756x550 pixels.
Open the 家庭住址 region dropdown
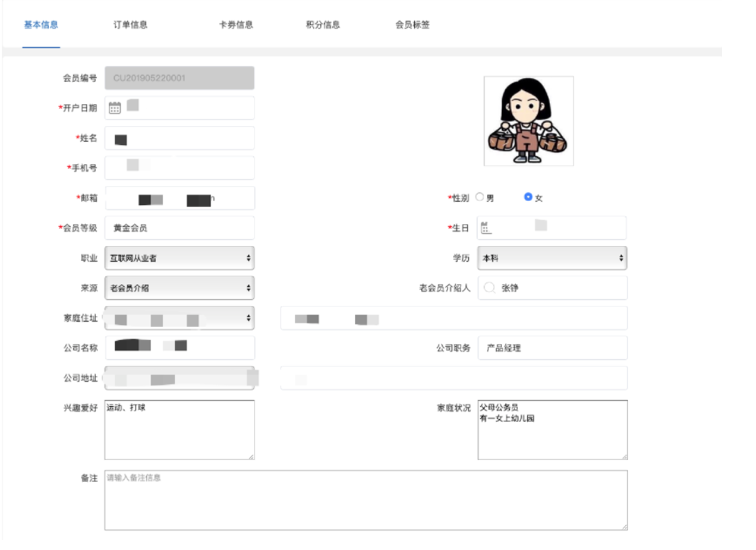pos(179,318)
